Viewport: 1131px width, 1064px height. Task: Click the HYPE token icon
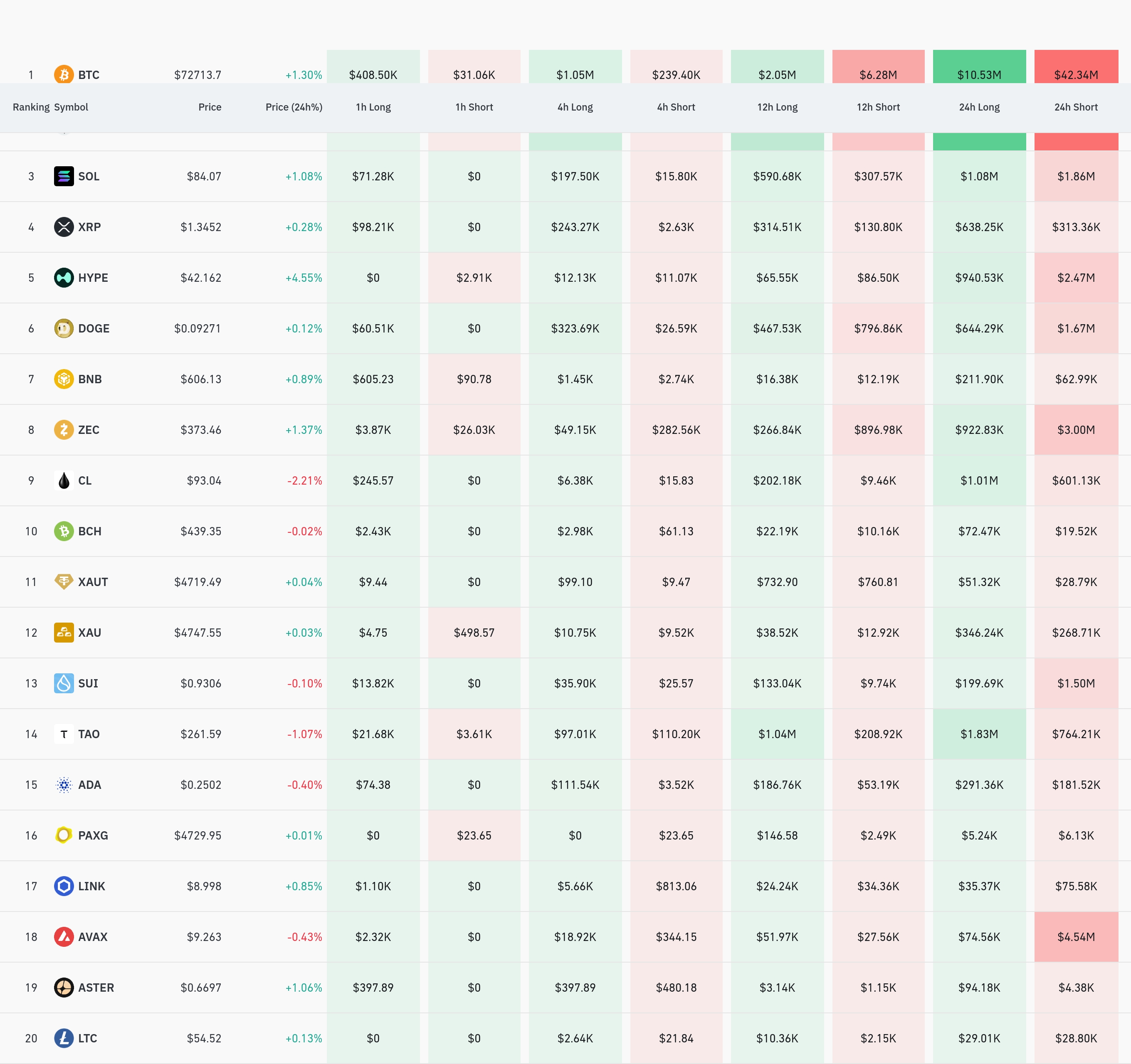pyautogui.click(x=64, y=278)
